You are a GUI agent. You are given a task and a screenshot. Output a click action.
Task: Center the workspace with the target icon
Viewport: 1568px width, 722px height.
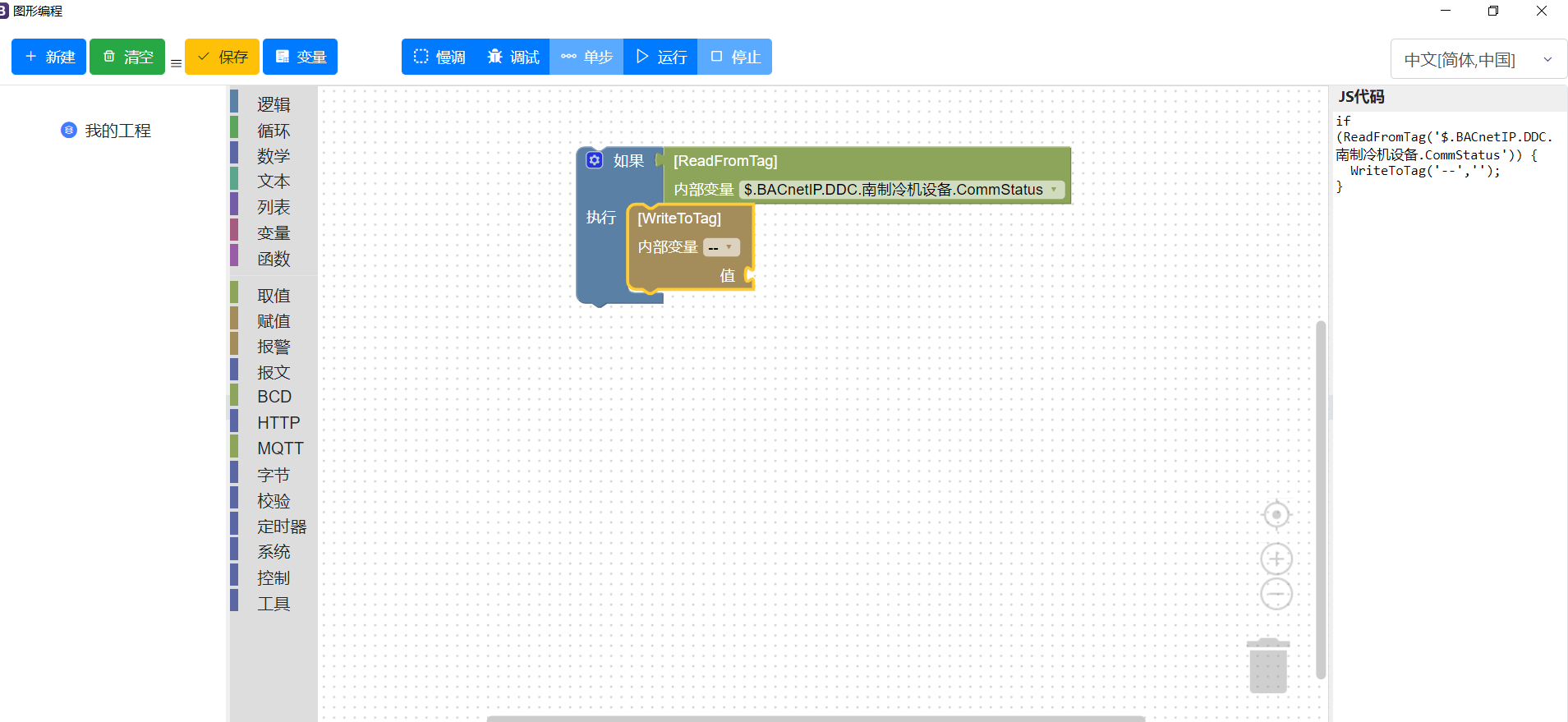coord(1276,515)
